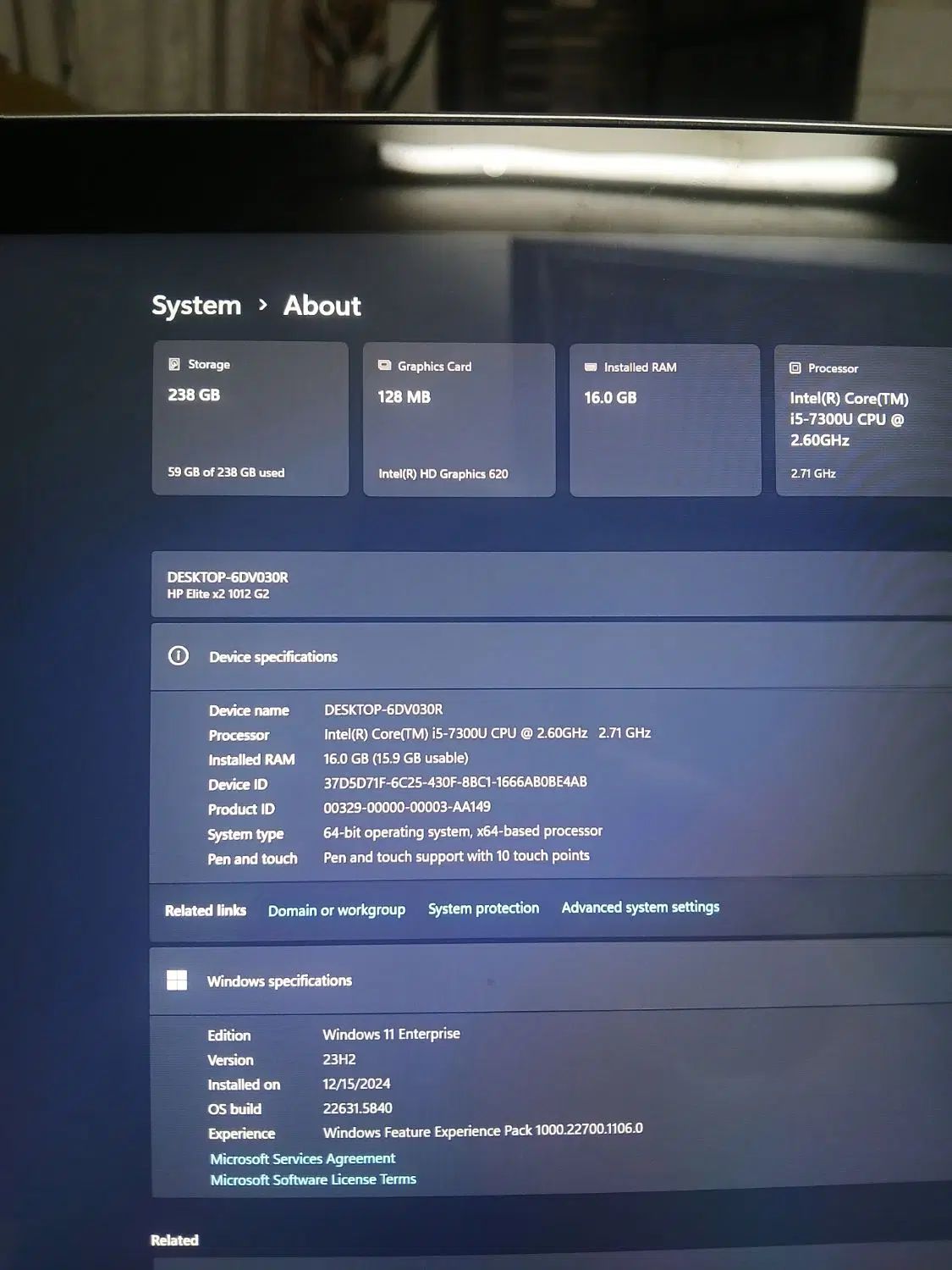Click the 238 GB storage value
Image resolution: width=952 pixels, height=1270 pixels.
click(194, 395)
